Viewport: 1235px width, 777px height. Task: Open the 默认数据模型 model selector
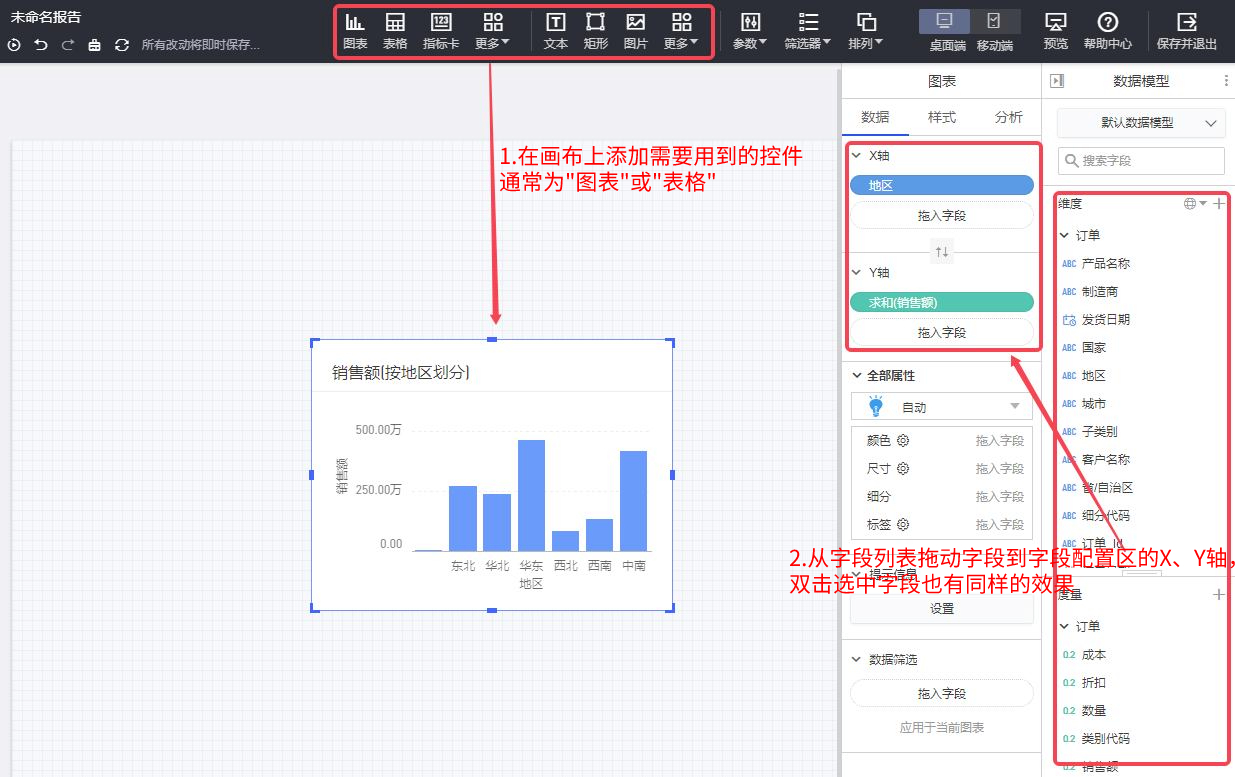1141,123
